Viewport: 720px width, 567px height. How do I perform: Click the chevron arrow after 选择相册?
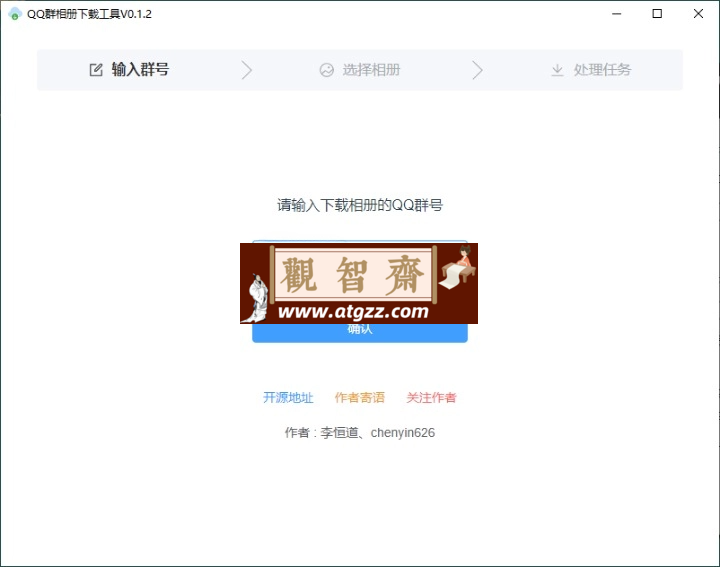click(x=478, y=70)
